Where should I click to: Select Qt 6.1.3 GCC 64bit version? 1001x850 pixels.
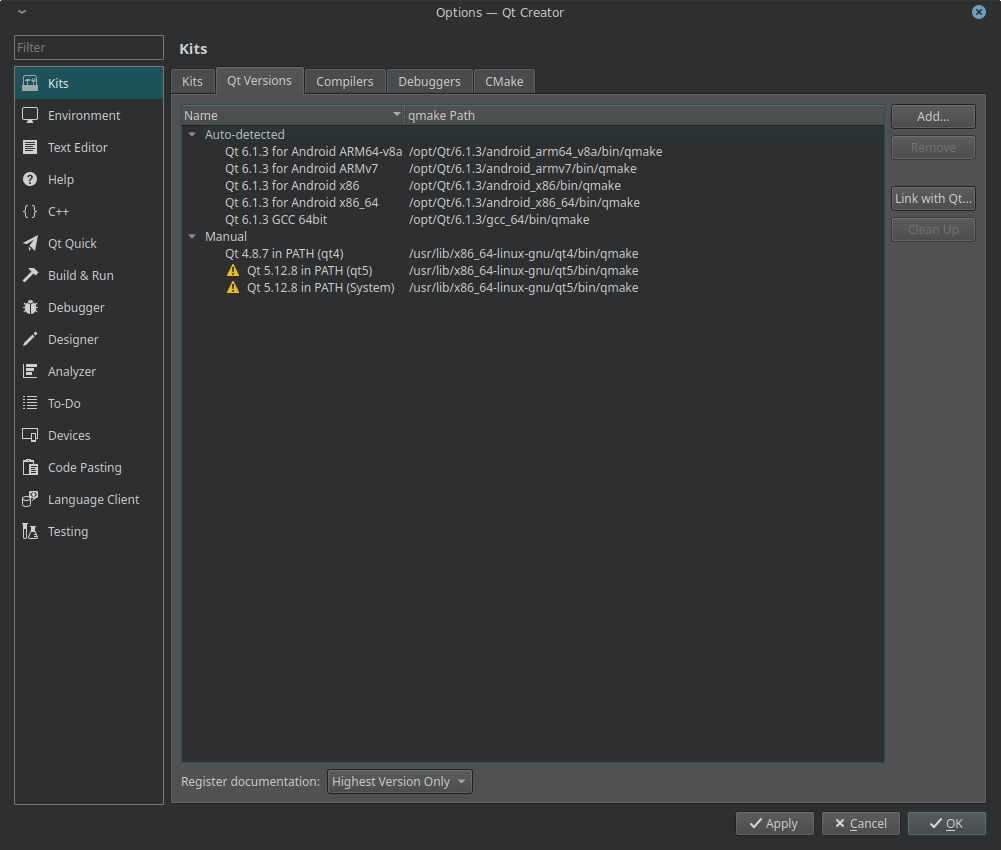coord(276,220)
